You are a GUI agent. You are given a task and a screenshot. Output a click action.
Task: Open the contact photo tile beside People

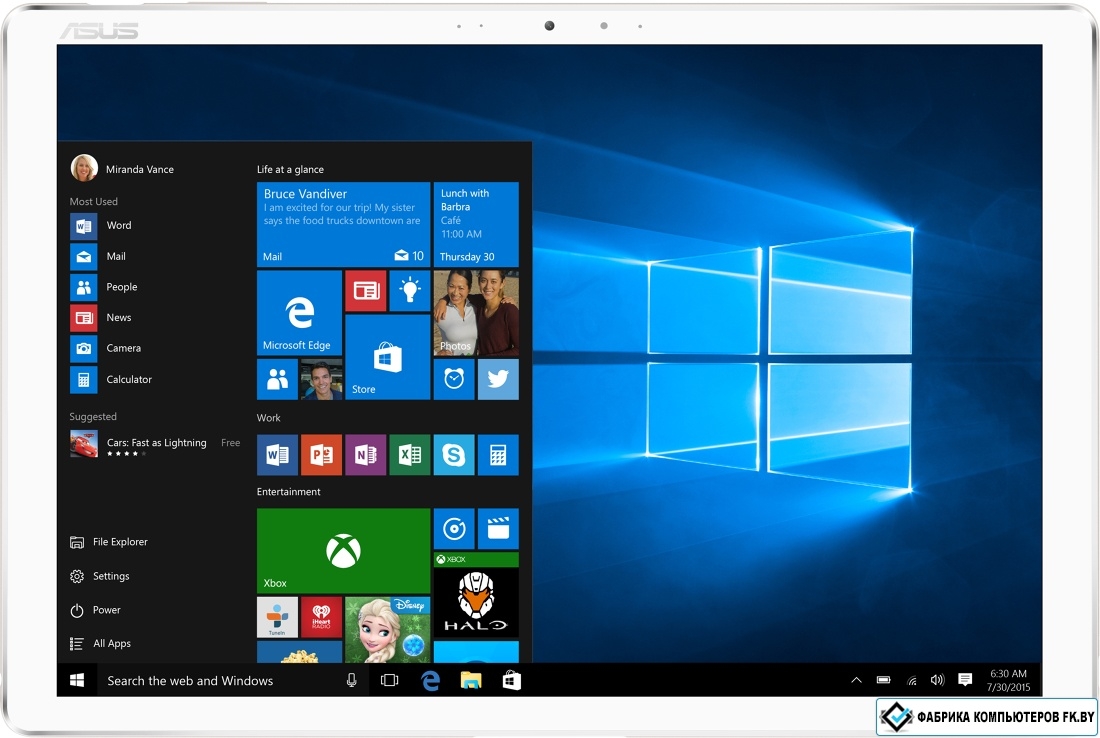(x=321, y=380)
